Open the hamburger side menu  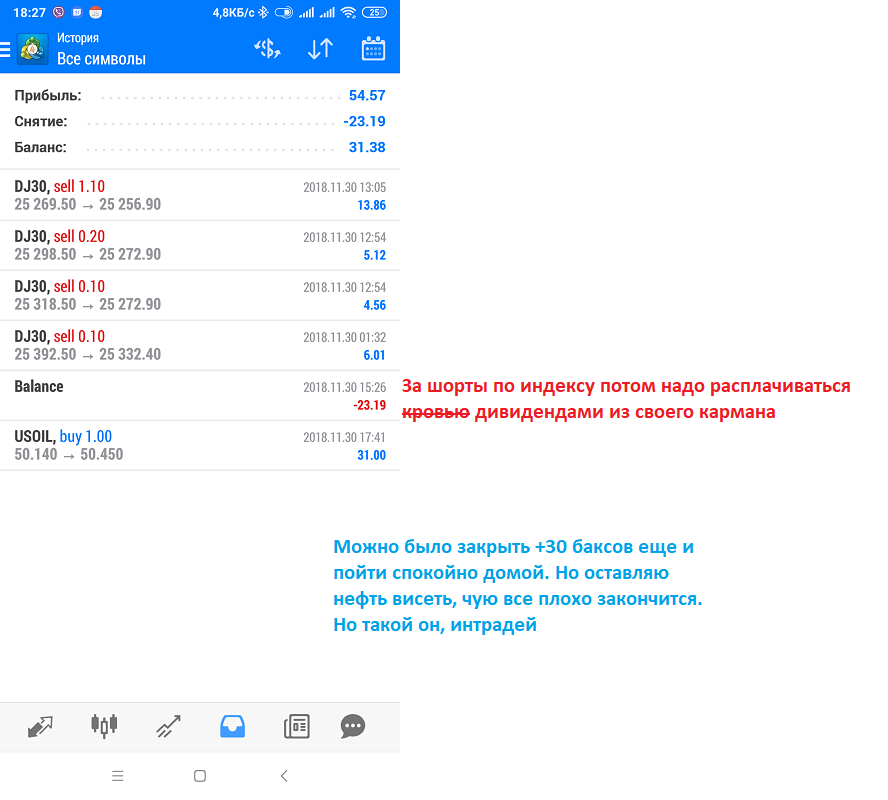point(5,50)
